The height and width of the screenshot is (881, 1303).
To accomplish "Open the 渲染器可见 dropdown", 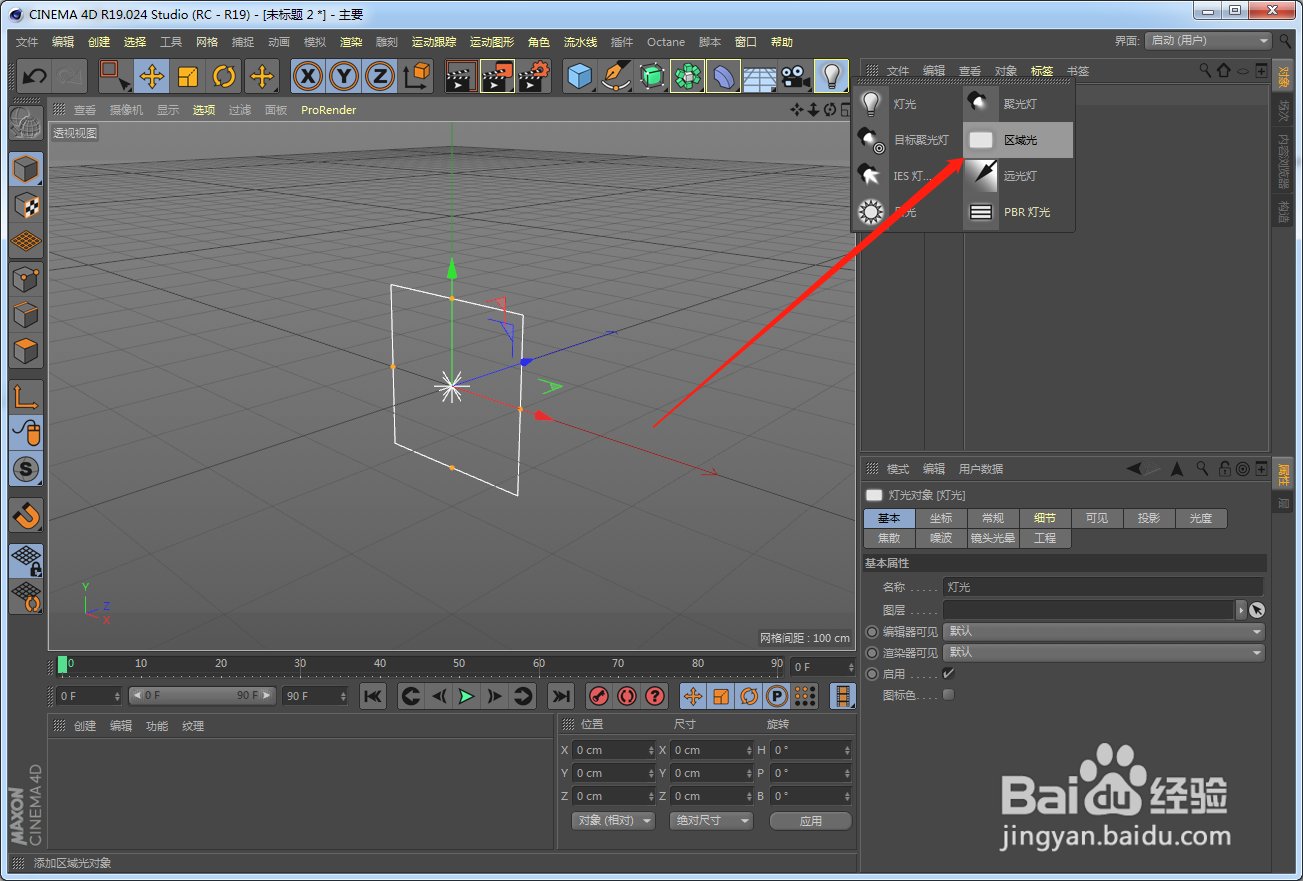I will point(1104,653).
